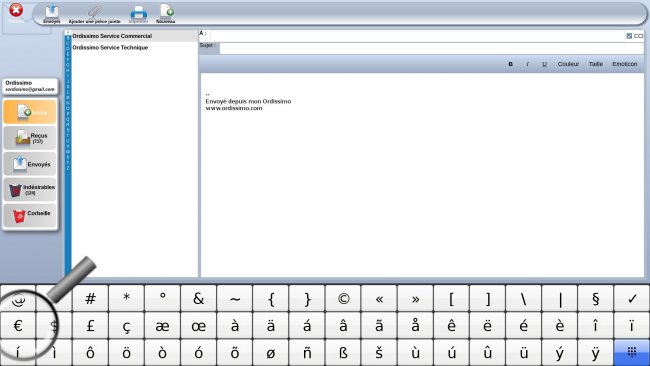Toggle underline text formatting
Viewport: 650px width, 366px height.
pos(544,64)
